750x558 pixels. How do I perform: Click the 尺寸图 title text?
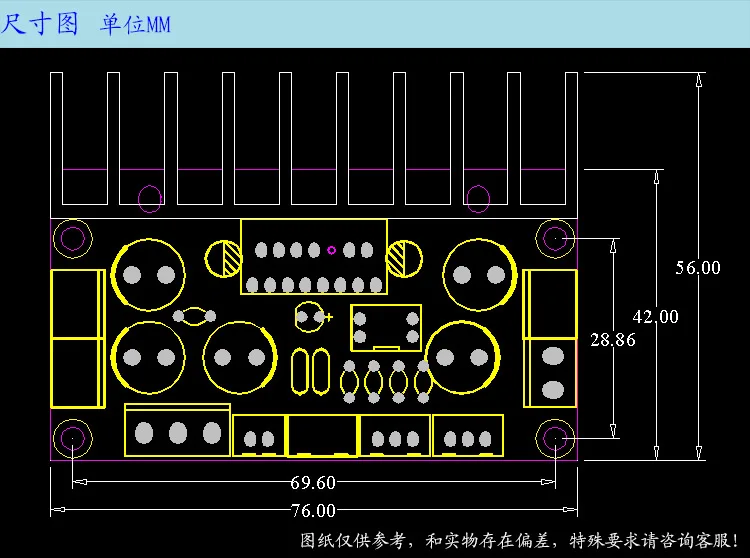39,23
